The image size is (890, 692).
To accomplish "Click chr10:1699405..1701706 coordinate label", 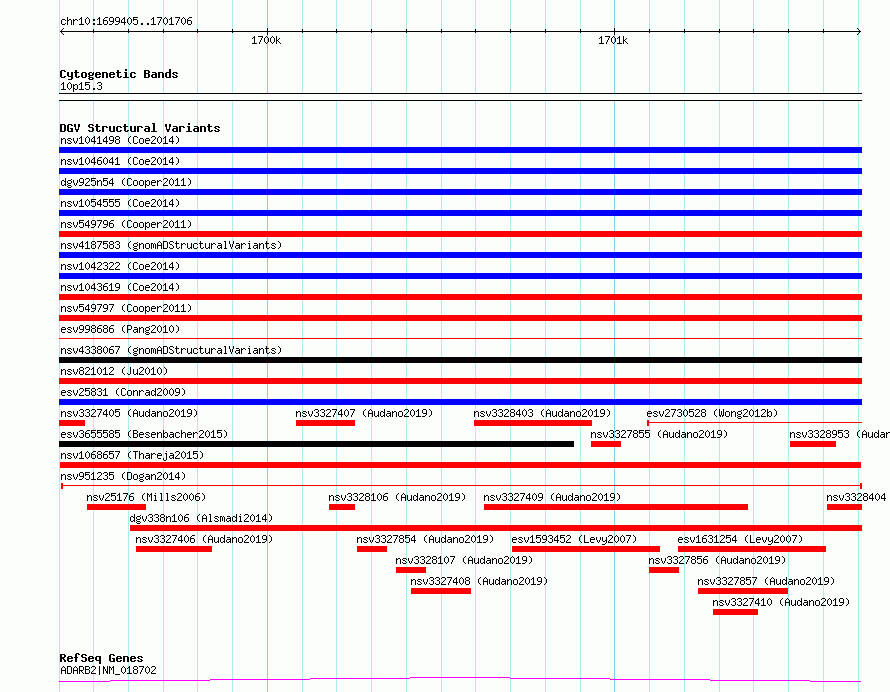I will [127, 22].
